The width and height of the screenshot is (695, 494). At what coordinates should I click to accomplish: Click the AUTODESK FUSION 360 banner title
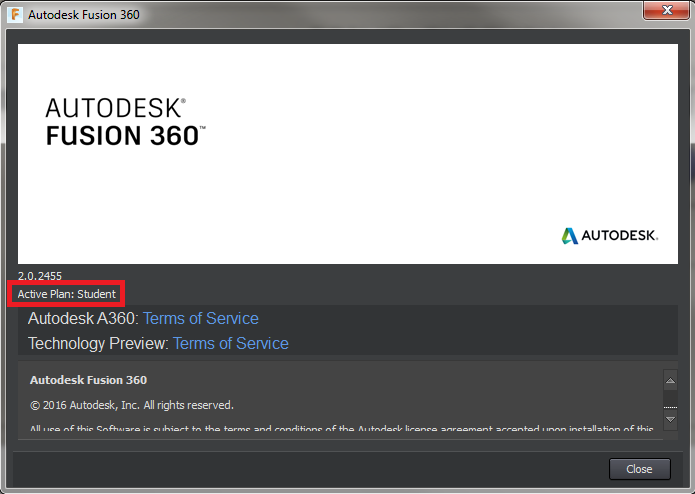tap(125, 122)
